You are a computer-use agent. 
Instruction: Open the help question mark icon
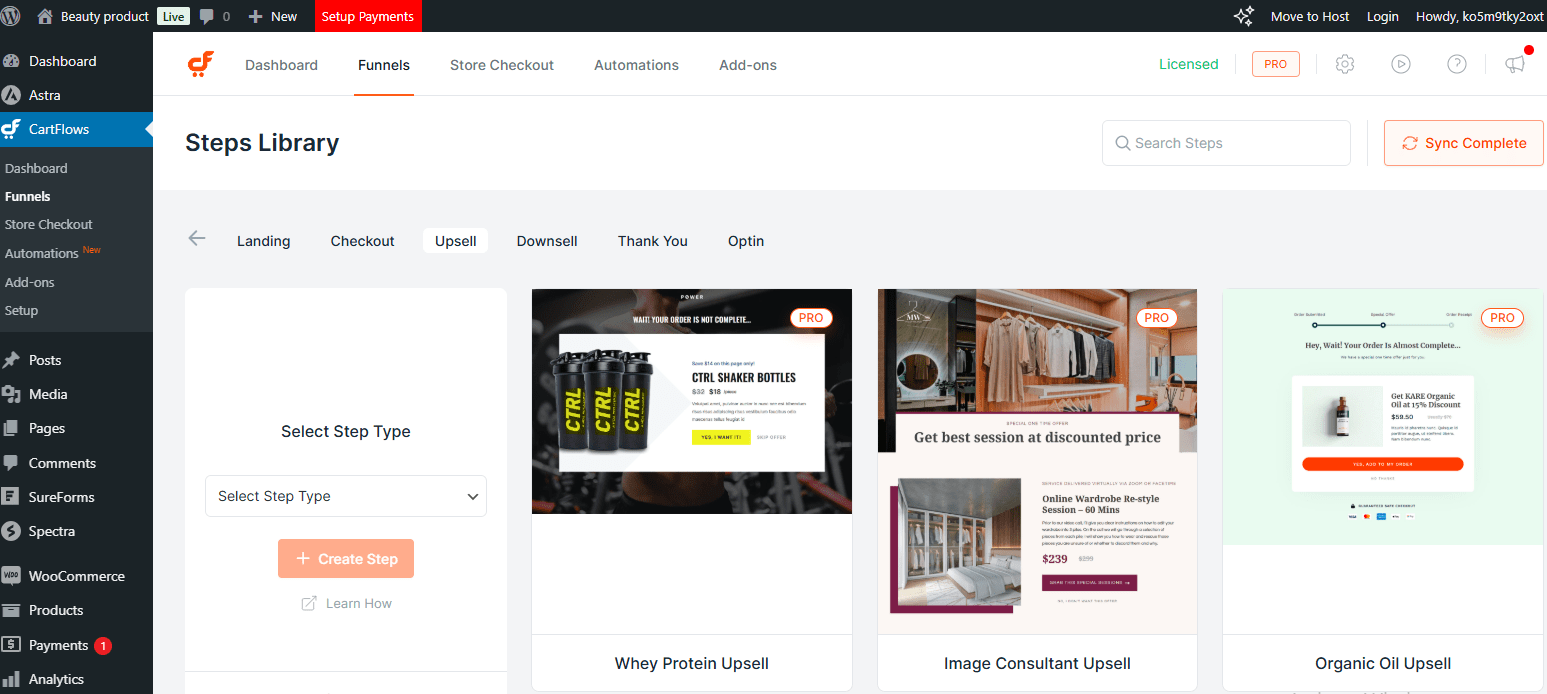point(1457,64)
